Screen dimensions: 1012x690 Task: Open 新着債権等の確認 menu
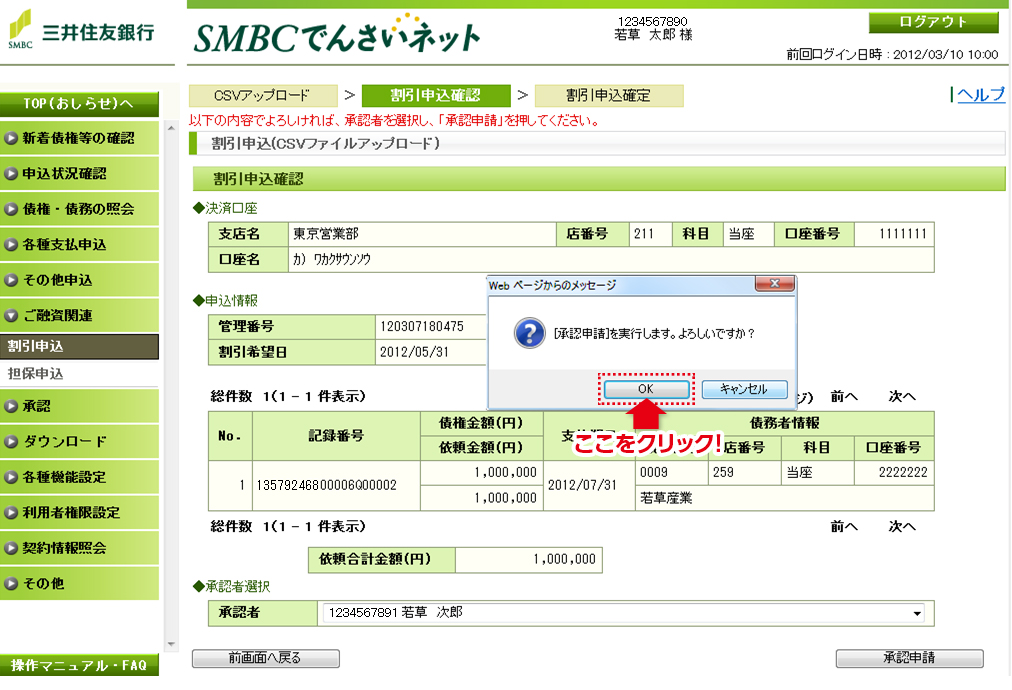click(x=79, y=138)
